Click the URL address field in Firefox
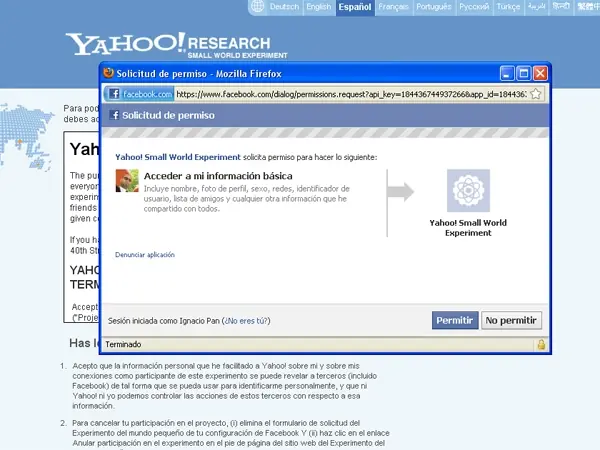 coord(351,94)
